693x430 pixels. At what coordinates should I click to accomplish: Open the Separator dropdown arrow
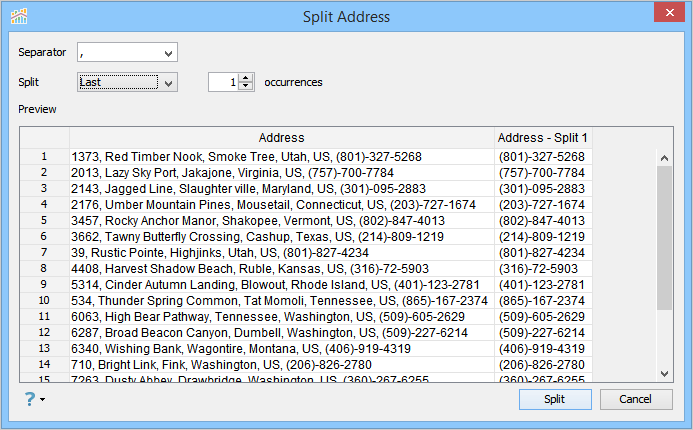pos(168,52)
